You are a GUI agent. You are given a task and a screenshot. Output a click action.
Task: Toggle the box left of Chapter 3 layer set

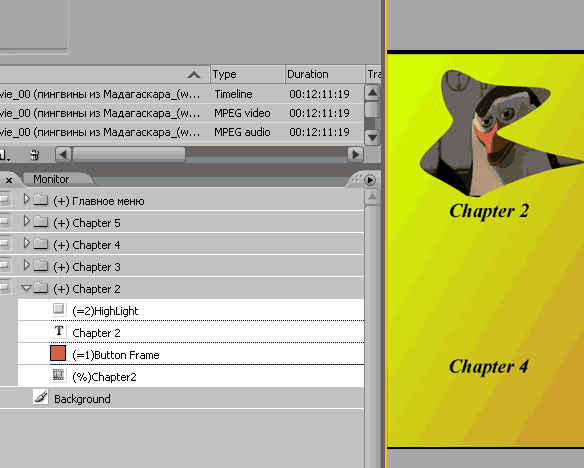click(4, 266)
